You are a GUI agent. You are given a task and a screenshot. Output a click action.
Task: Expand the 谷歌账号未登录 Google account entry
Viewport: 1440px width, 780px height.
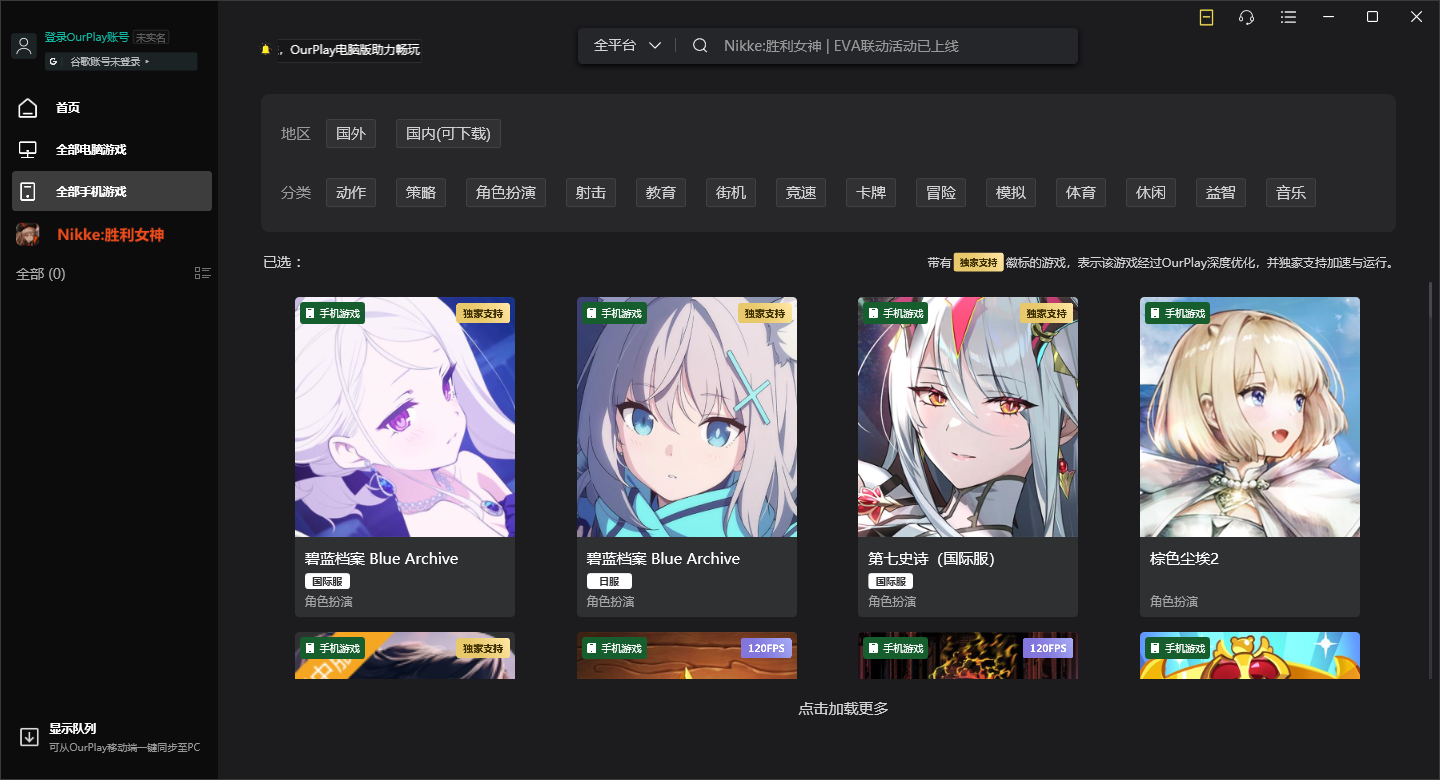[120, 61]
